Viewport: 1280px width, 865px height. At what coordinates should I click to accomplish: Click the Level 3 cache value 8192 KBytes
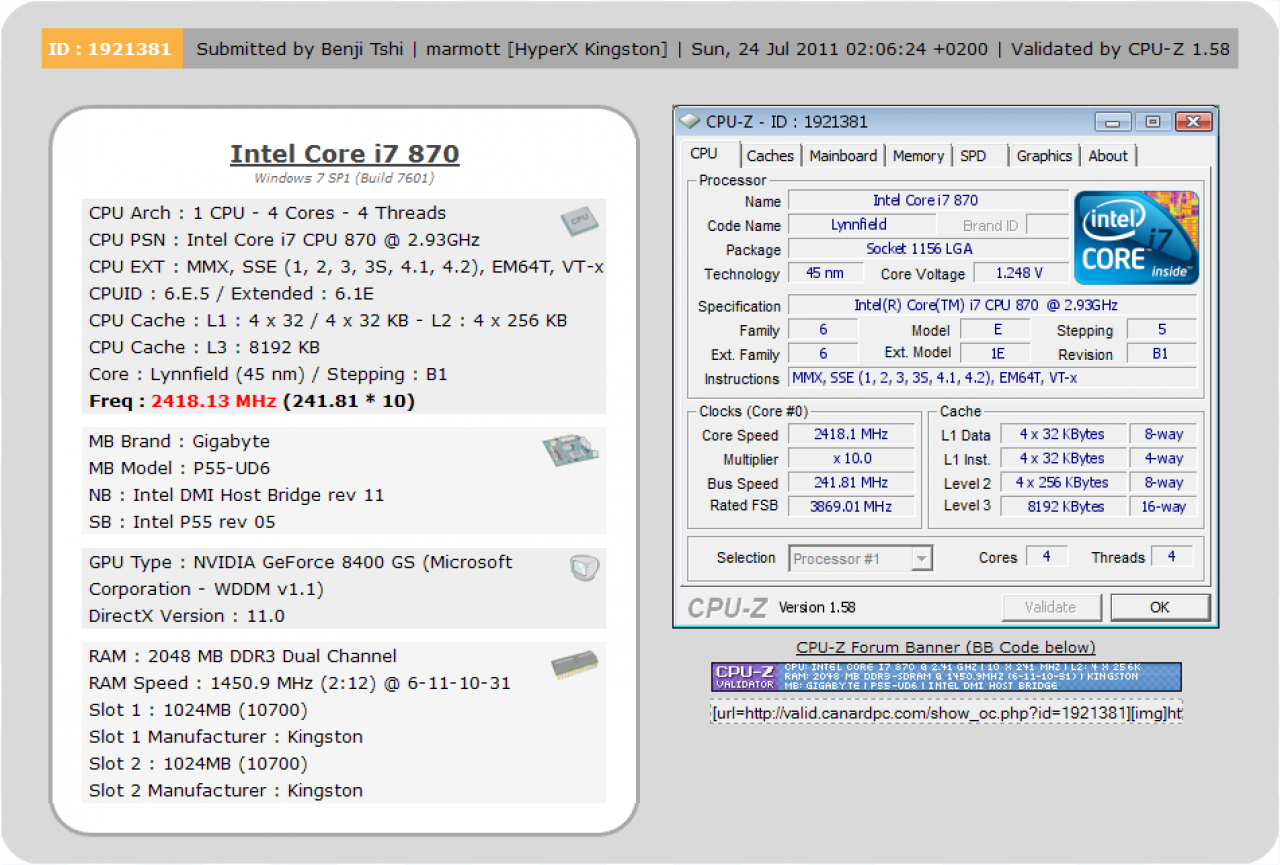[1062, 506]
